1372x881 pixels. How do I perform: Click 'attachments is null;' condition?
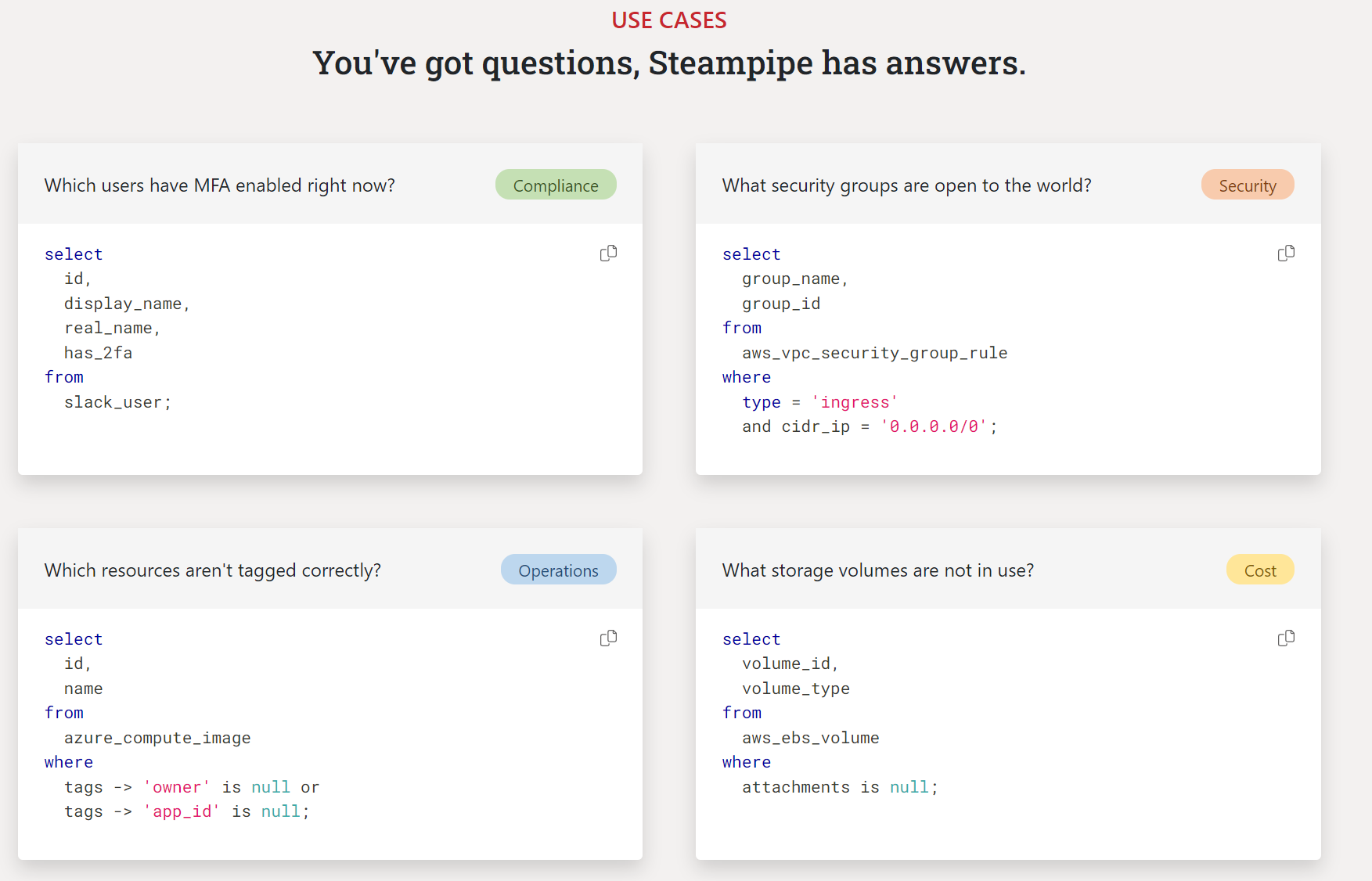840,787
